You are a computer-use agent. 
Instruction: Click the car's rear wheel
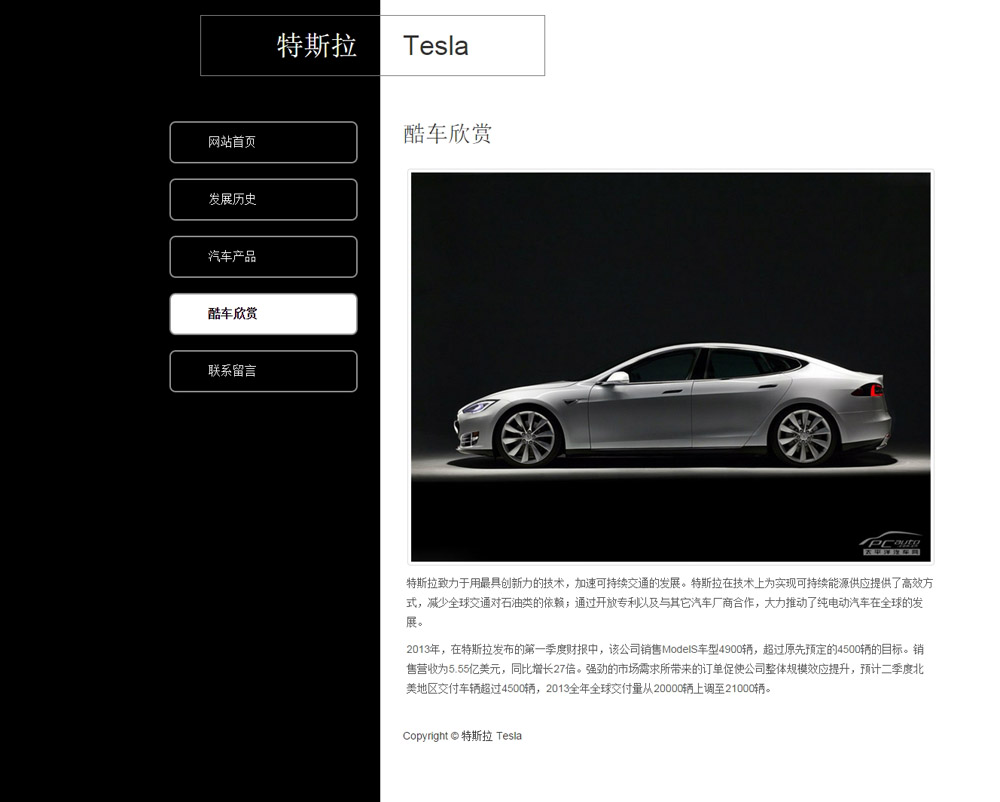click(804, 437)
